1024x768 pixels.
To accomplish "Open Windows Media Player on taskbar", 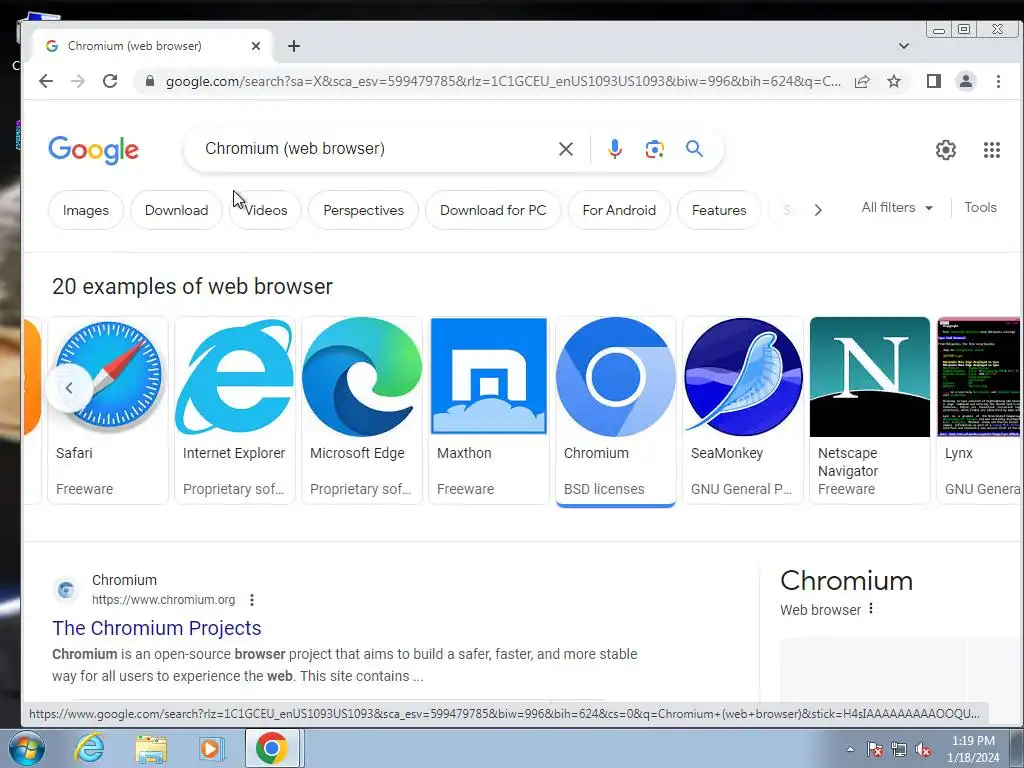I will click(212, 748).
